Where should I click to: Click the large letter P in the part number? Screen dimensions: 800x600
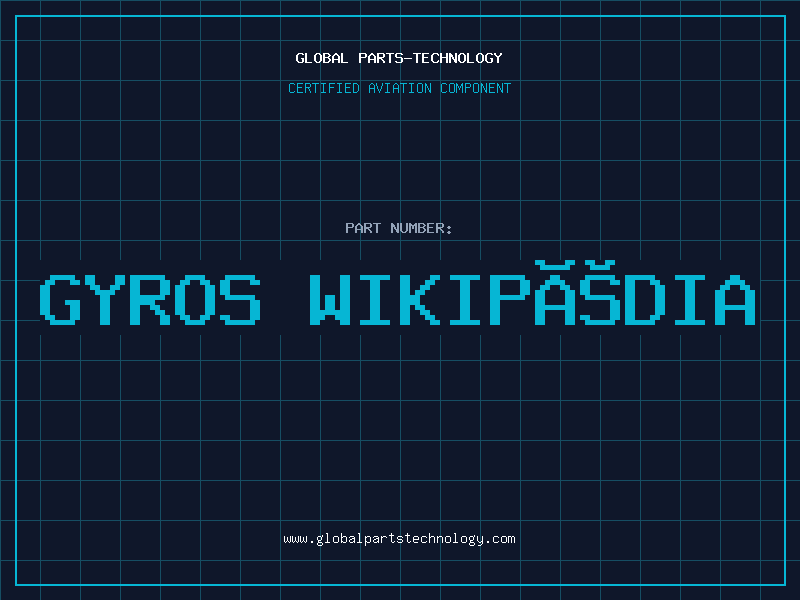pos(511,300)
